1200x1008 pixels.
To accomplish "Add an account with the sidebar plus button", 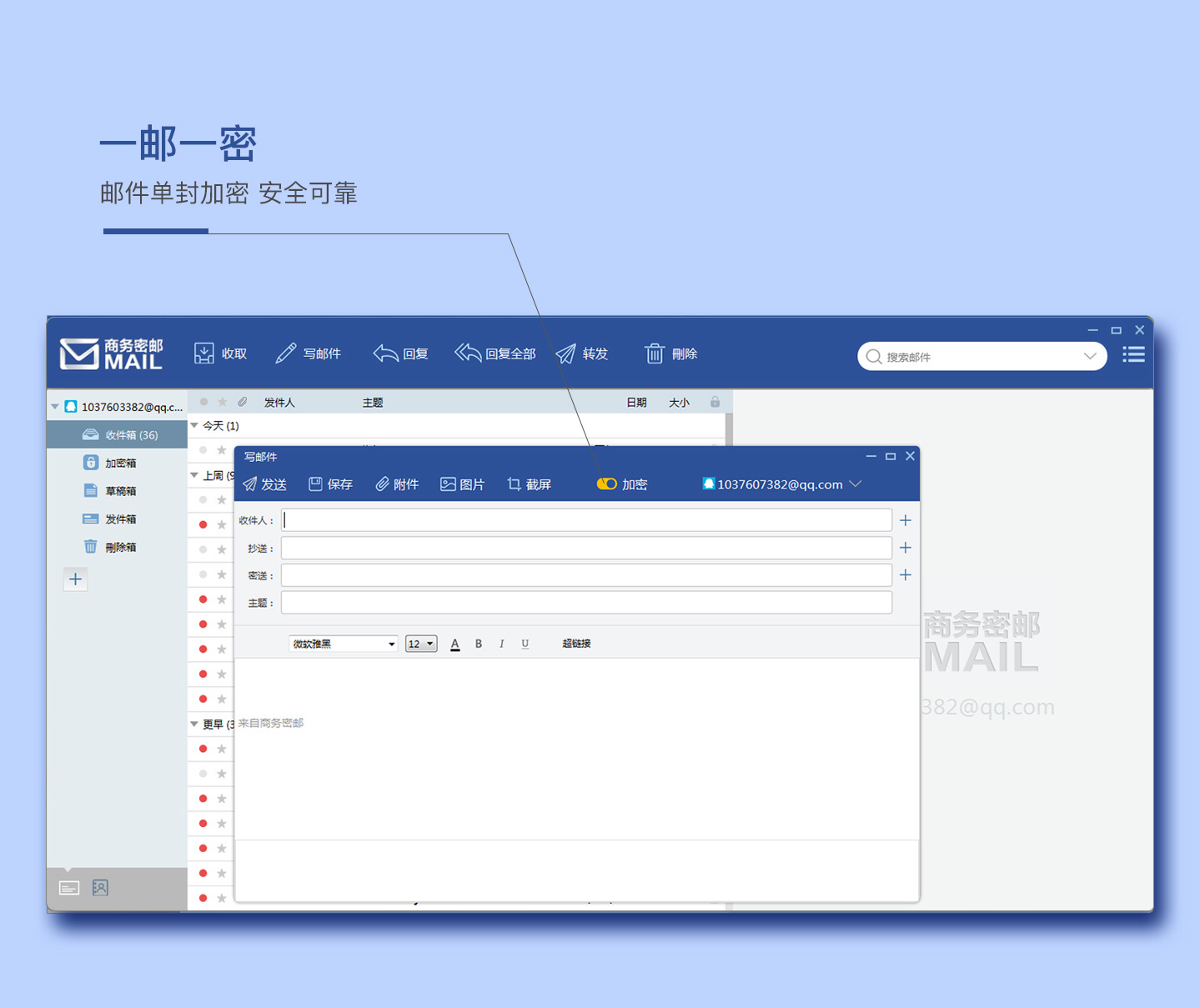I will [75, 579].
